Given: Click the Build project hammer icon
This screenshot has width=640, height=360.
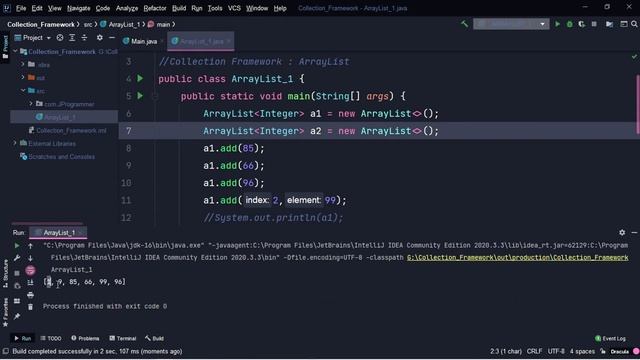Looking at the screenshot, I should pos(464,24).
